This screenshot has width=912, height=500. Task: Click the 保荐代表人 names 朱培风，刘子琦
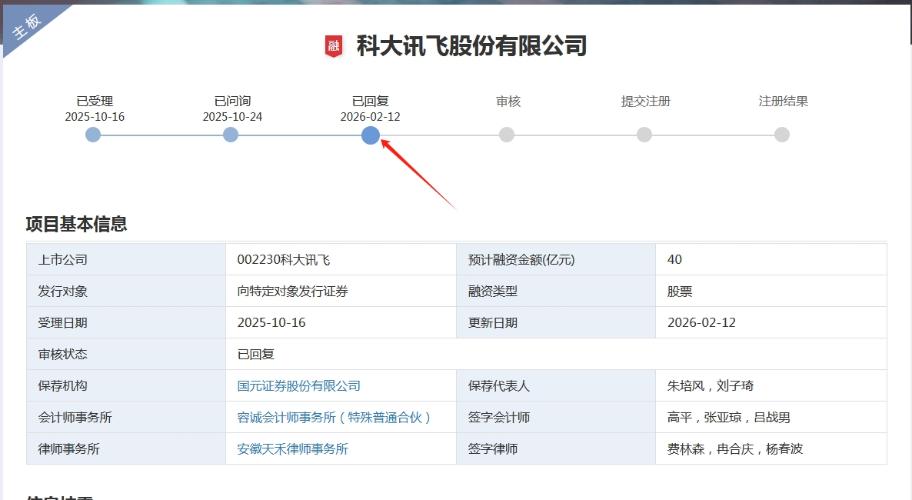(710, 386)
